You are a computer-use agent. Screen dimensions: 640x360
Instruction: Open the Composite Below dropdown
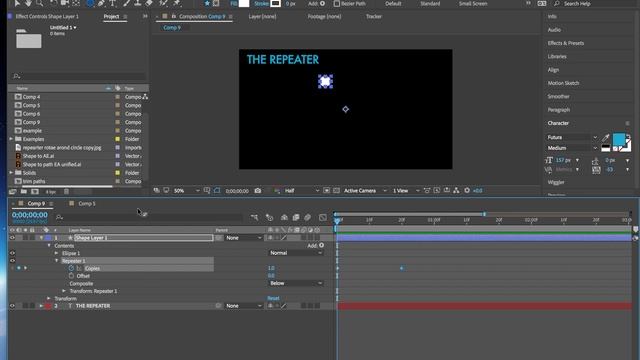[x=296, y=283]
